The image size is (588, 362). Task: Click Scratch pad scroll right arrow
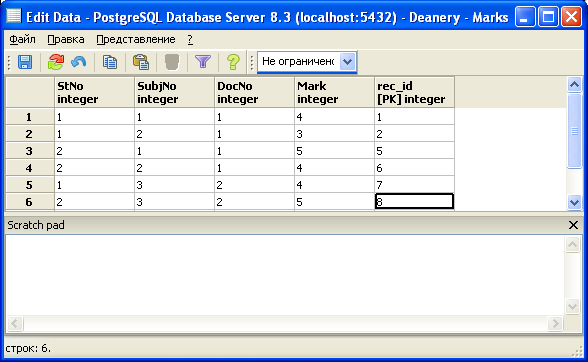click(x=555, y=323)
